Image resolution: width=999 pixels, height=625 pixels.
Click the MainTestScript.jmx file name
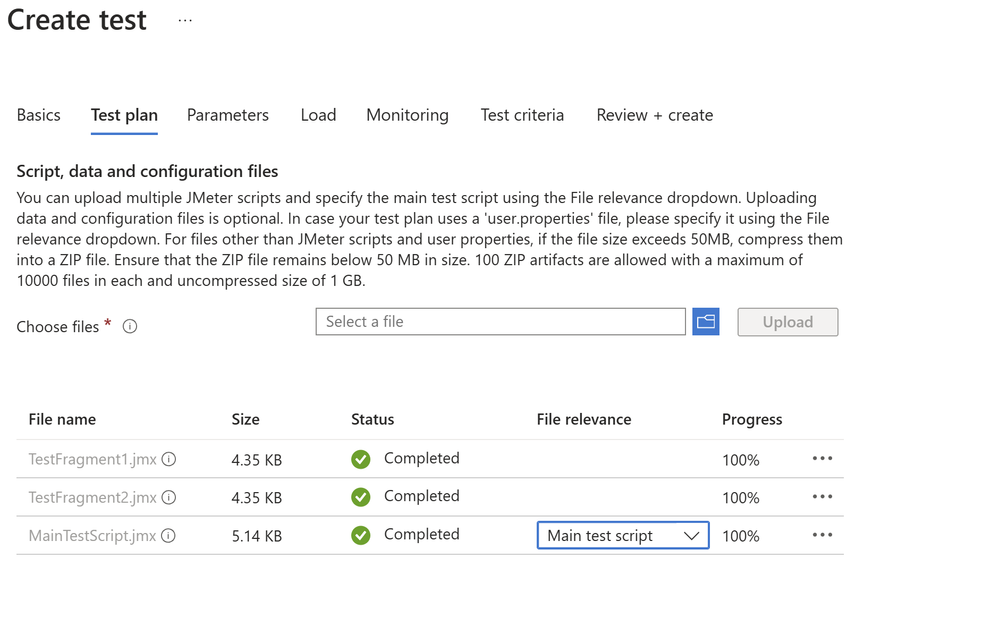pyautogui.click(x=92, y=535)
